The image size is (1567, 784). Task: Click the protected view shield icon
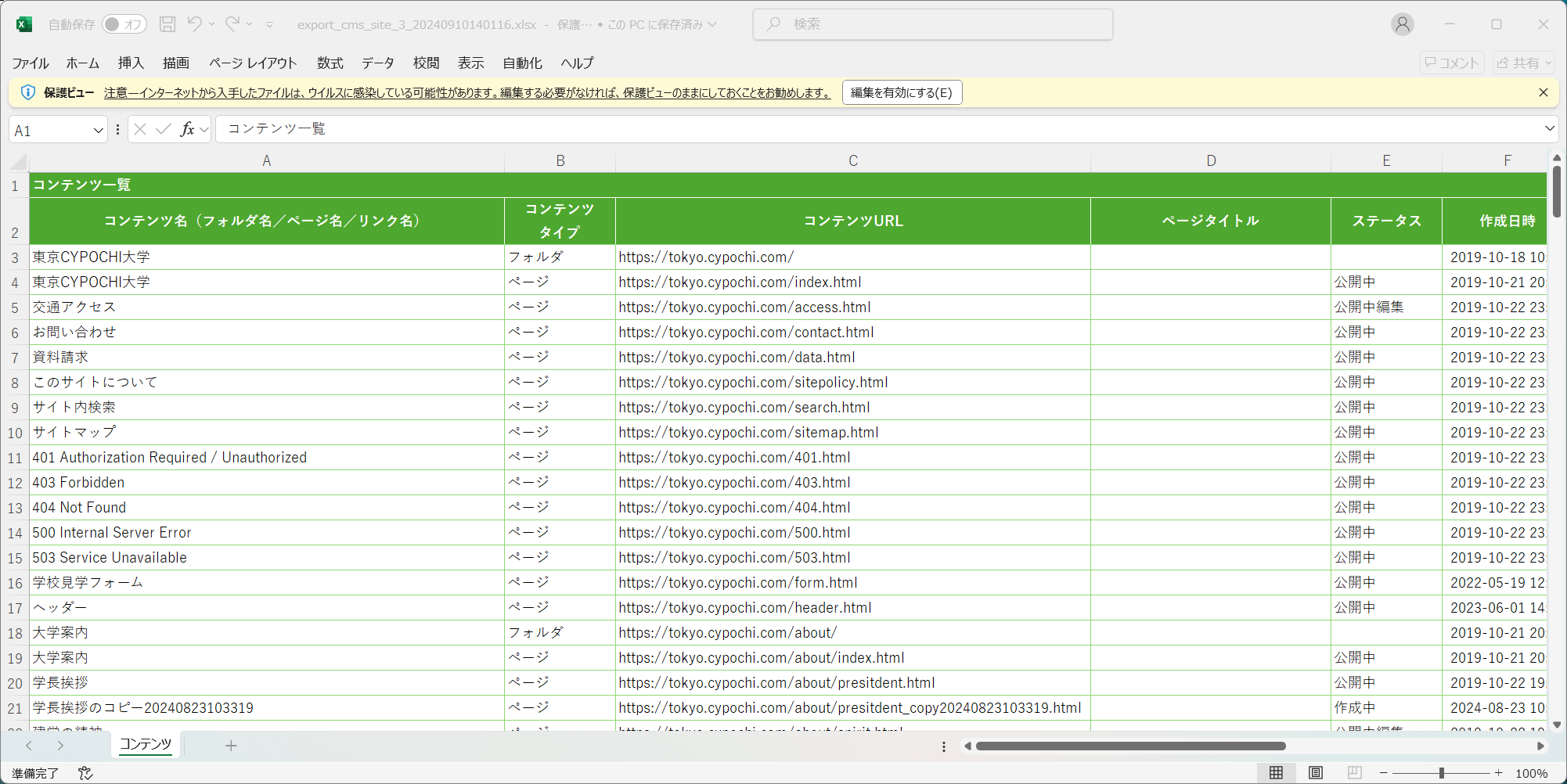click(x=28, y=92)
